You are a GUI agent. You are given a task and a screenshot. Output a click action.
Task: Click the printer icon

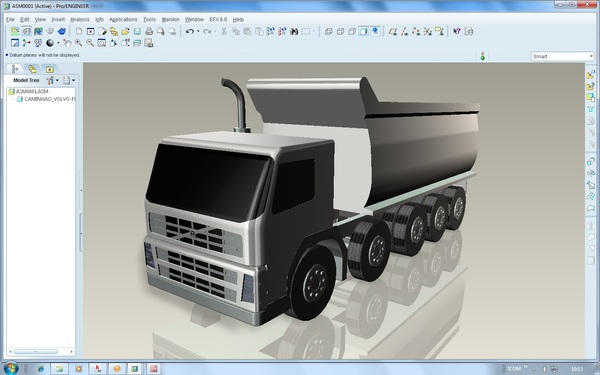pos(149,31)
